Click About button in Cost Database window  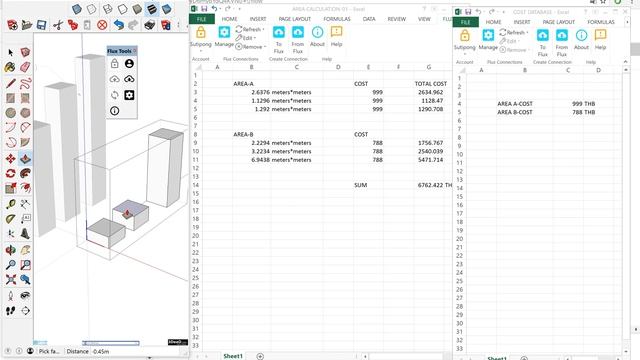click(581, 40)
